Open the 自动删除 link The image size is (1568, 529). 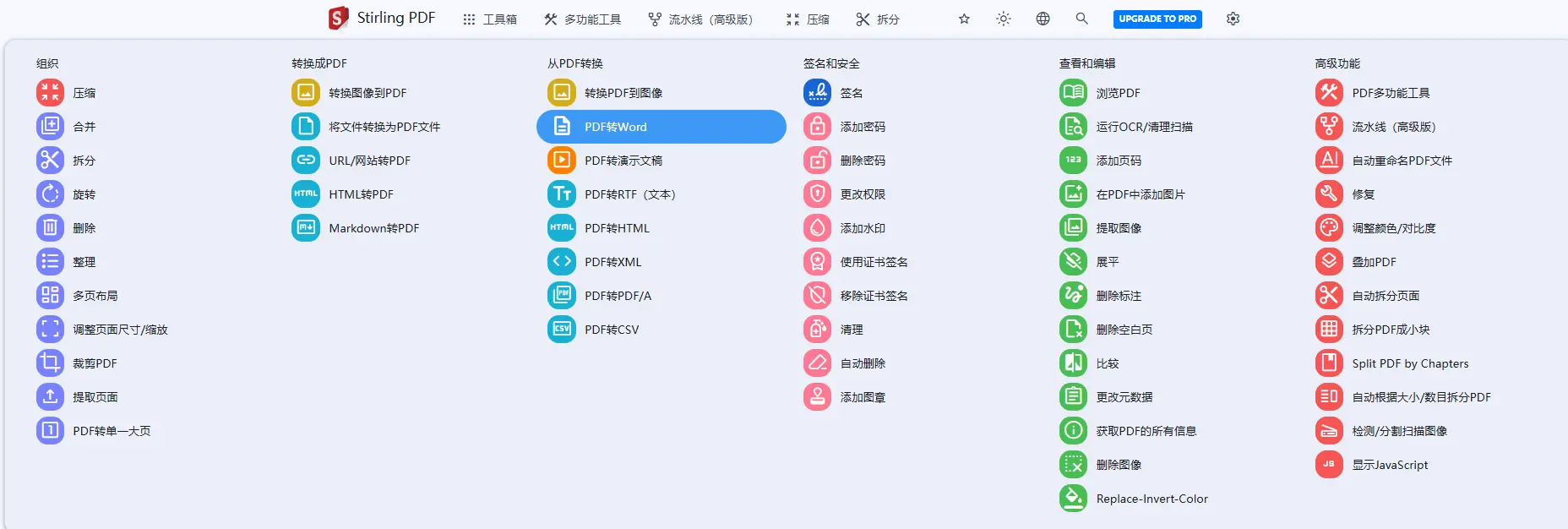(863, 363)
